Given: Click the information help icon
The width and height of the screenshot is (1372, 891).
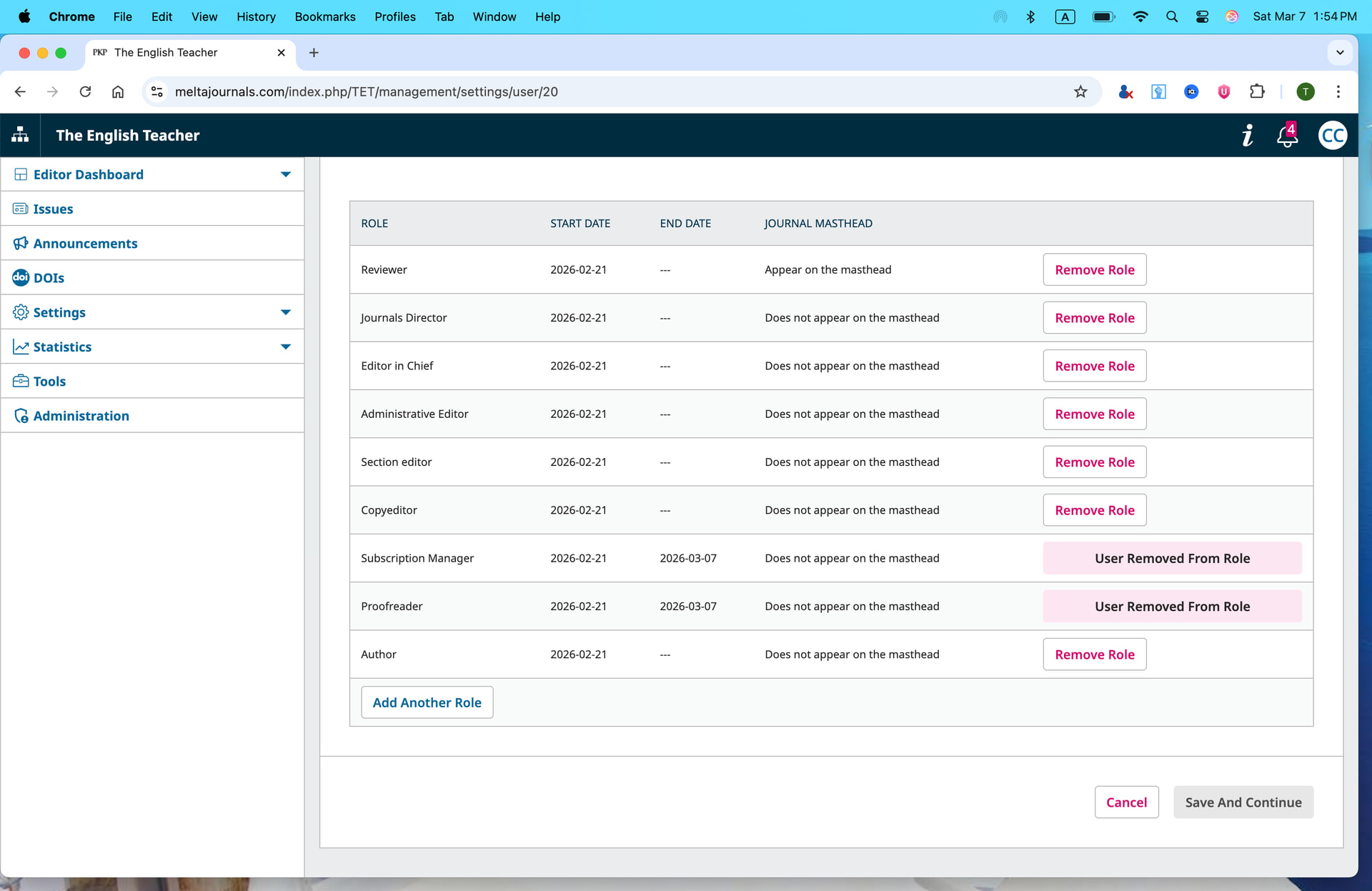Looking at the screenshot, I should (1248, 135).
